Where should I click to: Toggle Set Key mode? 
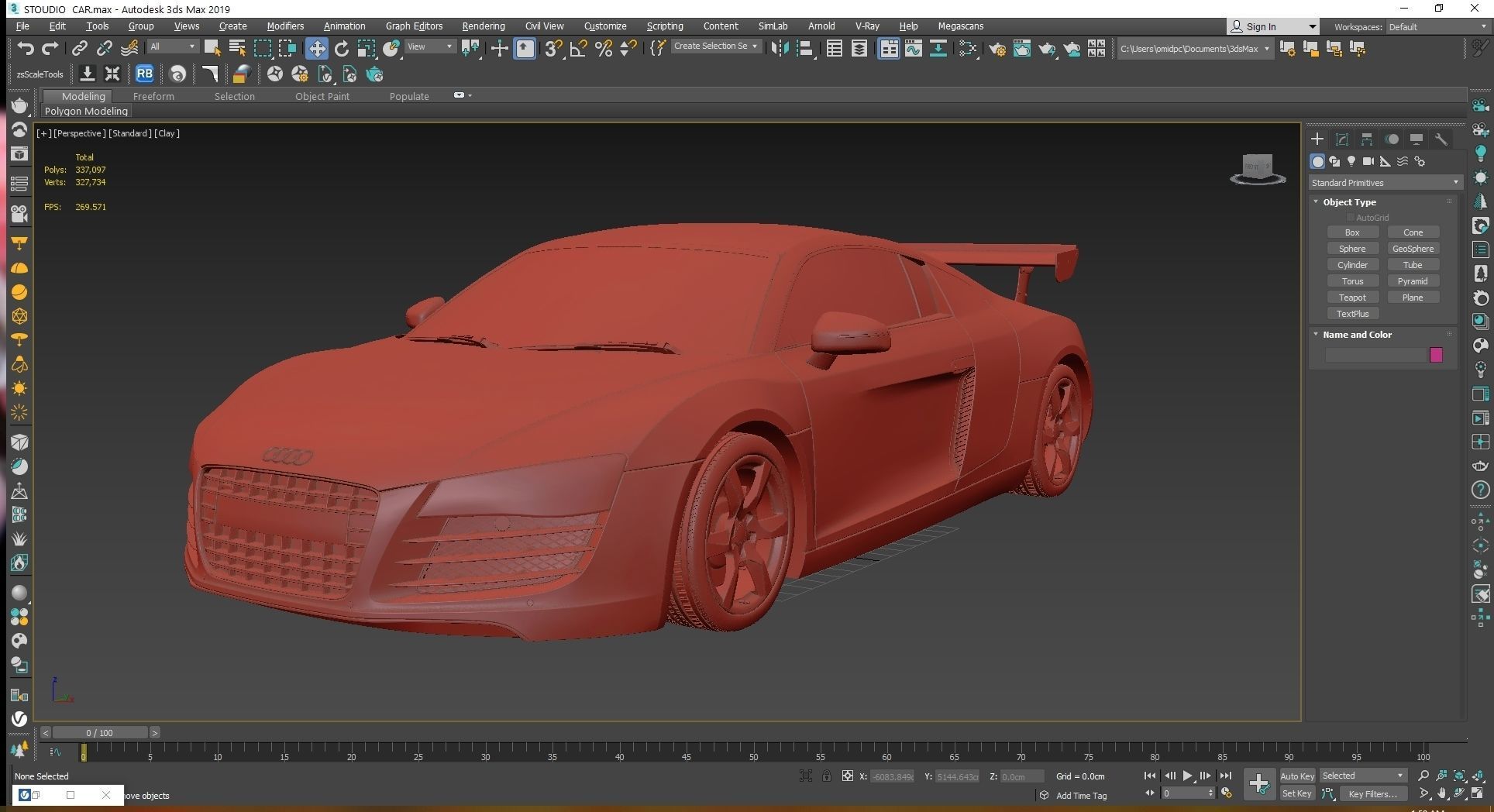[x=1297, y=793]
